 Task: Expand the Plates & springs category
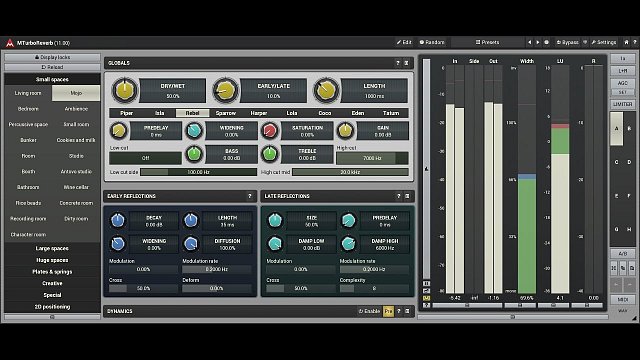(x=52, y=271)
